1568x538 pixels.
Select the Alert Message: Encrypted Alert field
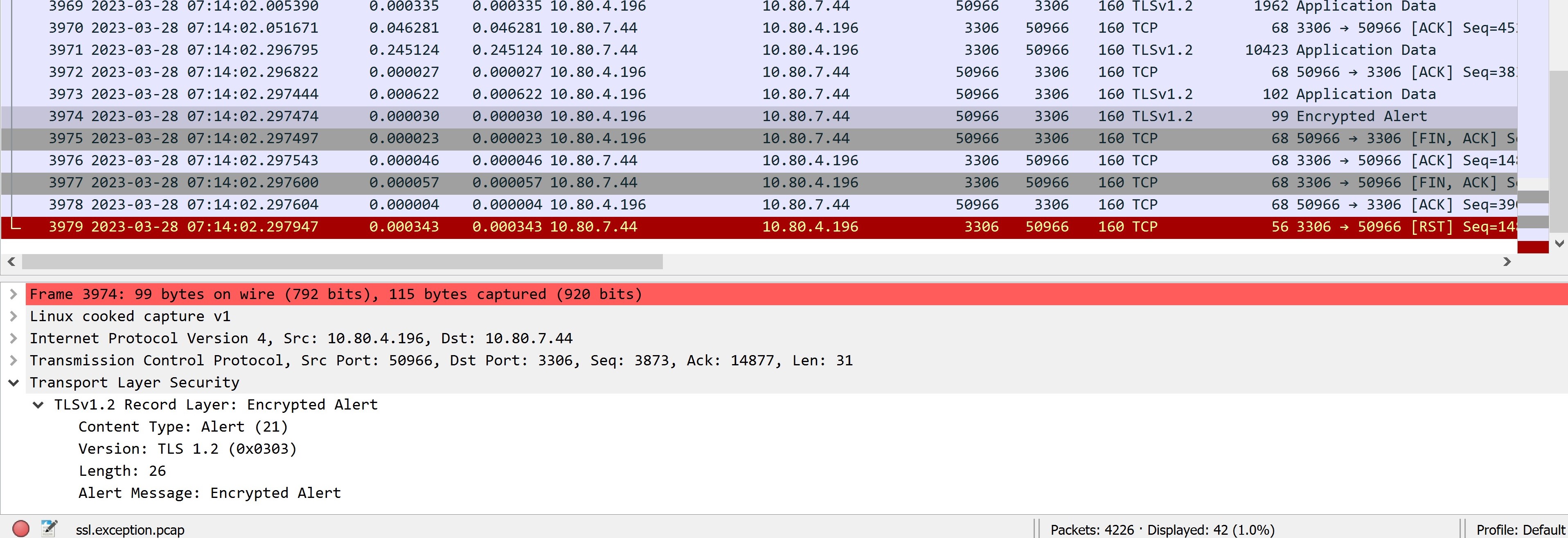coord(209,492)
